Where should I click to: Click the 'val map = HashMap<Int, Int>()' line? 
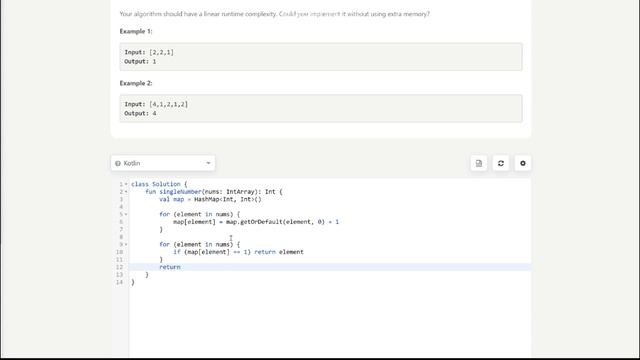(210, 199)
